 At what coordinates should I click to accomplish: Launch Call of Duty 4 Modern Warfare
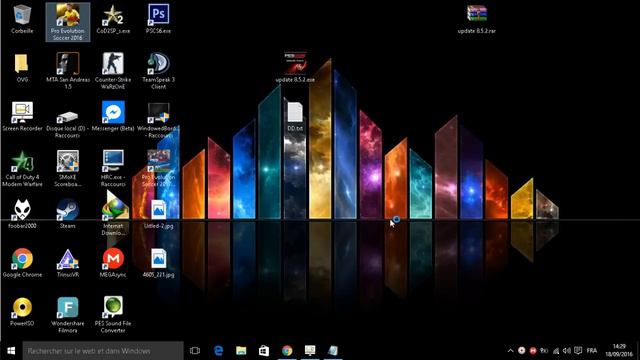[22, 169]
